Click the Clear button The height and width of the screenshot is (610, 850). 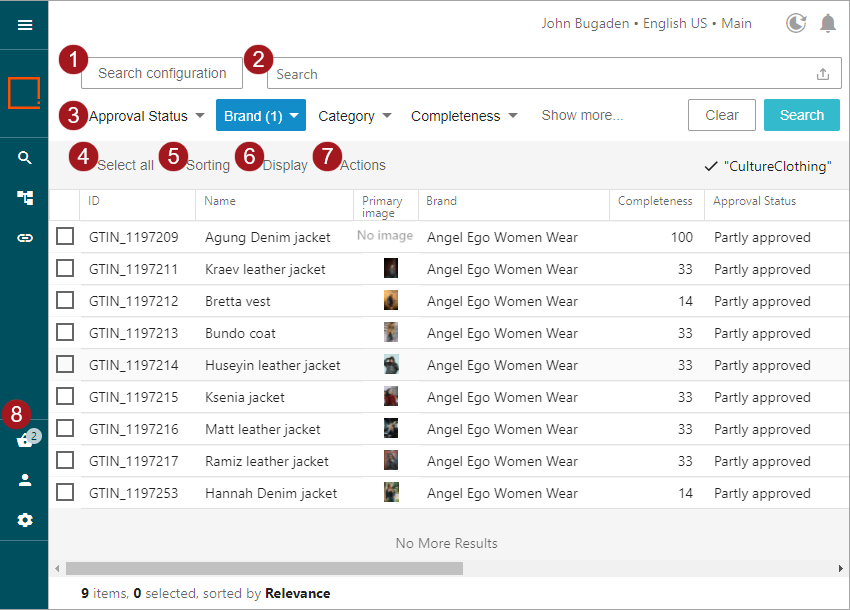721,115
